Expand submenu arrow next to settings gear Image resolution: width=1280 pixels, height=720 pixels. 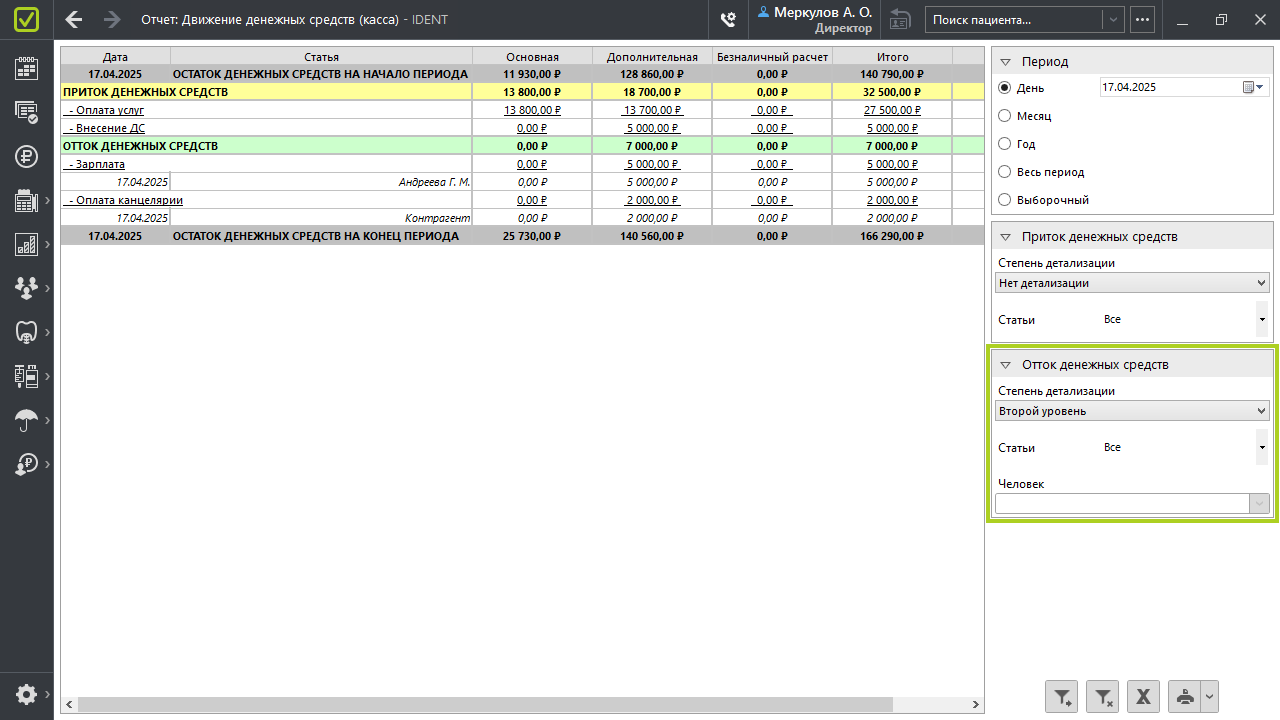47,694
